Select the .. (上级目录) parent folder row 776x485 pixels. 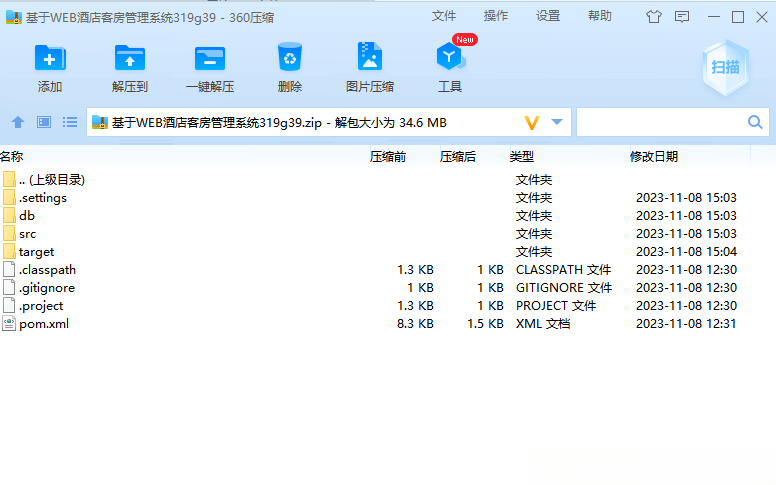[388, 180]
